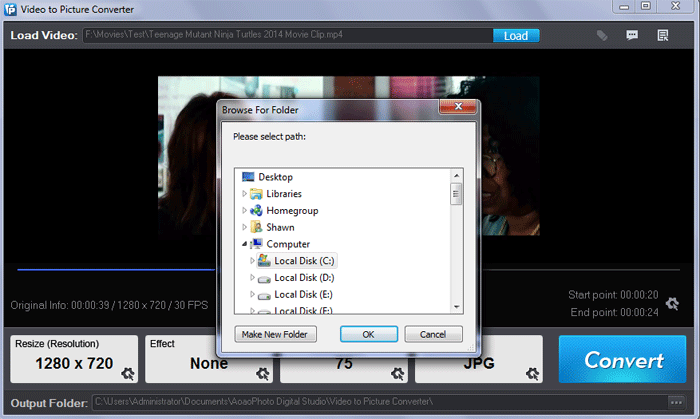
Task: Click the End point 00:00:24 text
Action: coord(614,312)
